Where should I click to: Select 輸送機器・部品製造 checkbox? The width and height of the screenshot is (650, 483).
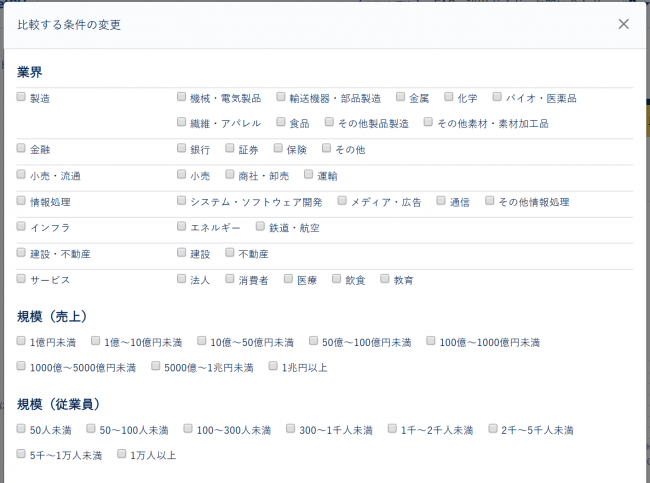click(281, 97)
